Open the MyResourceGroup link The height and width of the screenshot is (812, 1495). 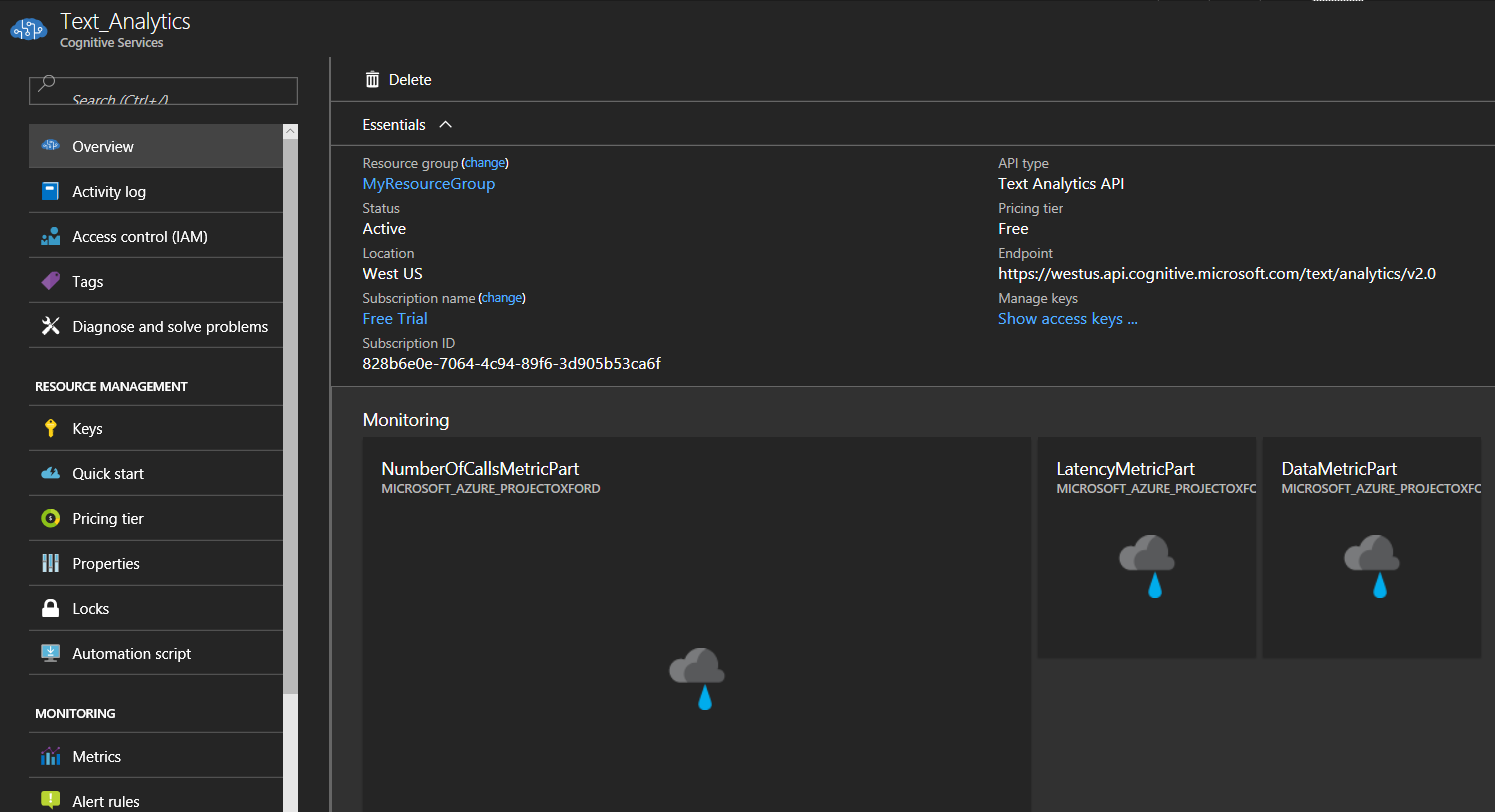pyautogui.click(x=428, y=184)
